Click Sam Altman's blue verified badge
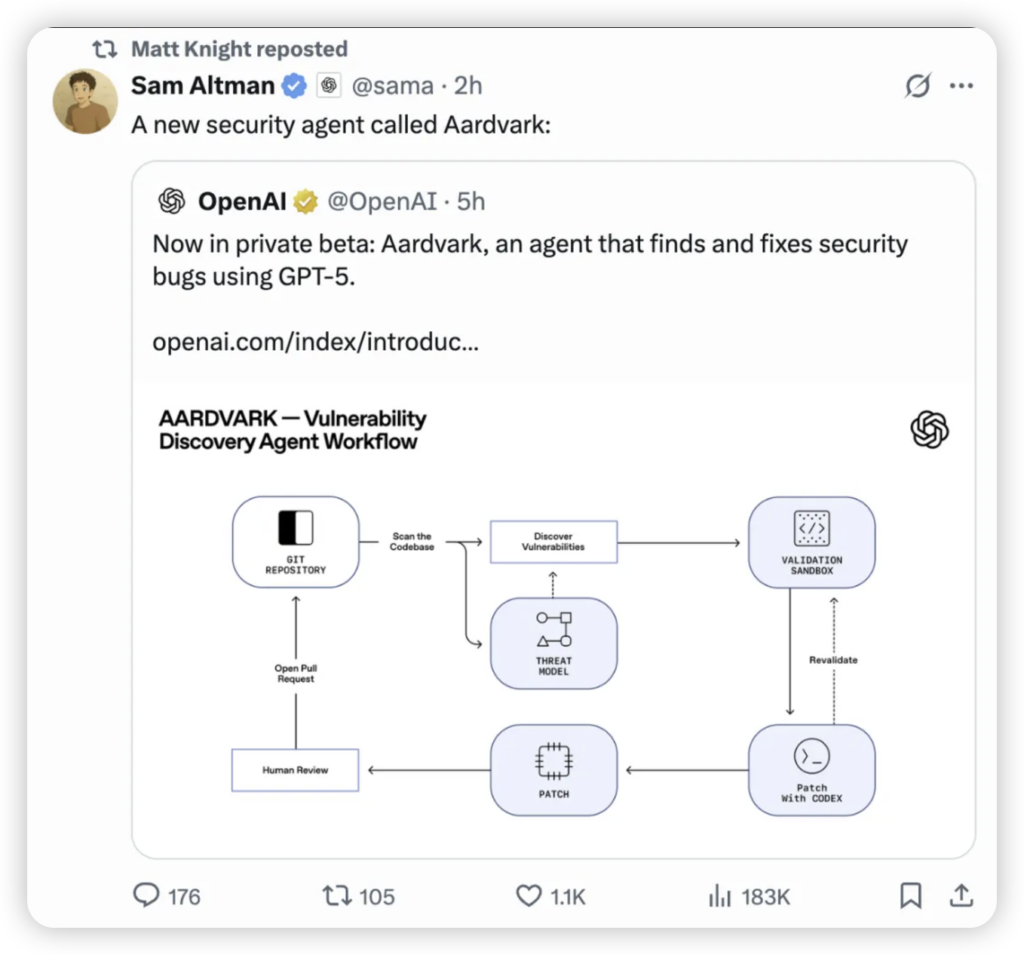This screenshot has width=1024, height=955. (x=294, y=86)
